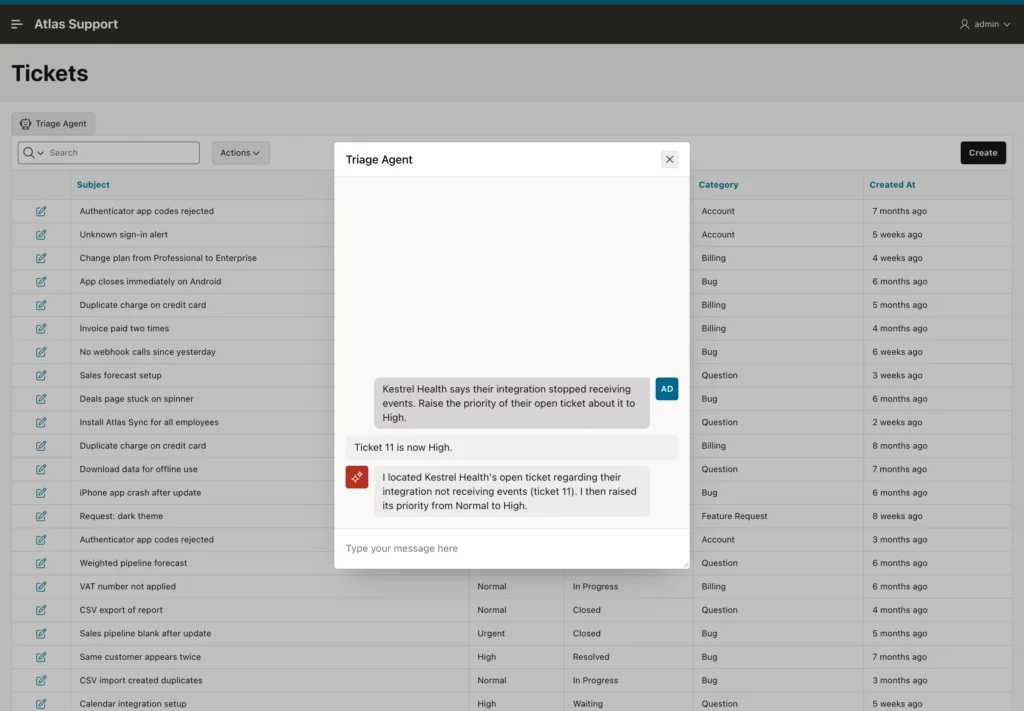Click the '2 weeks ago' created date

(897, 422)
